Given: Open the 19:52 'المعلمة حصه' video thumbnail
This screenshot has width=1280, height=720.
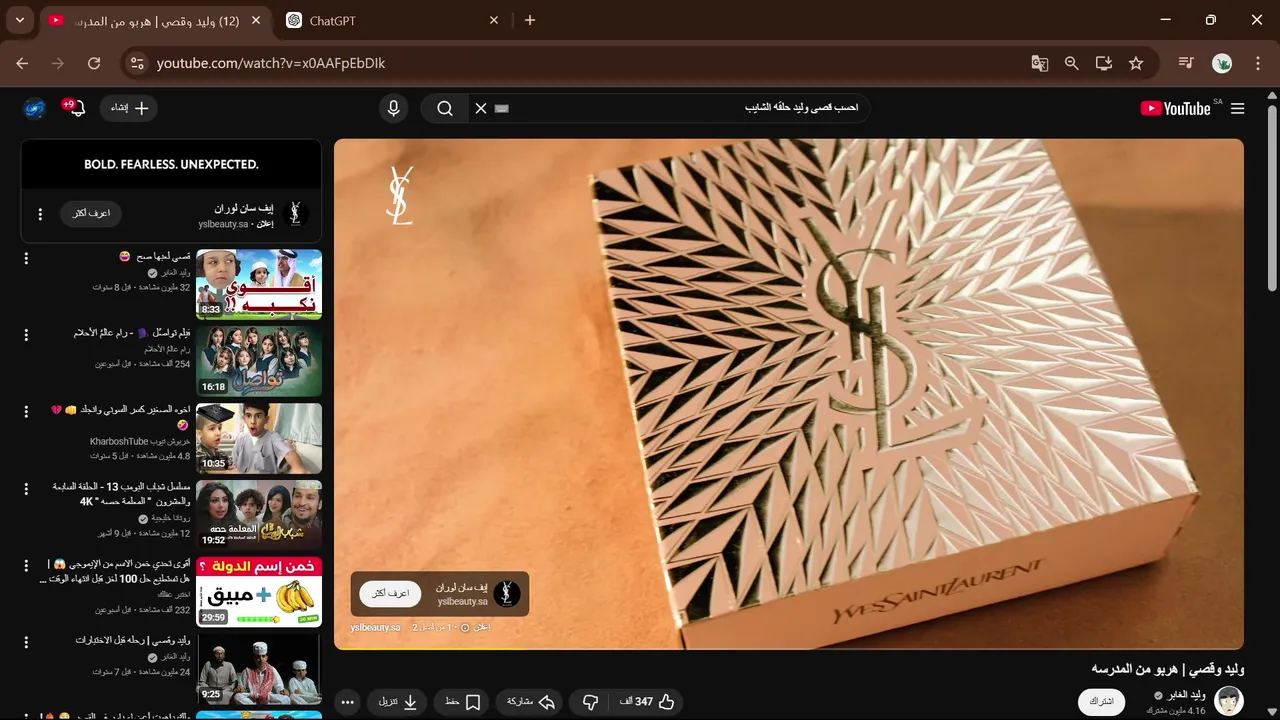Looking at the screenshot, I should tap(259, 515).
